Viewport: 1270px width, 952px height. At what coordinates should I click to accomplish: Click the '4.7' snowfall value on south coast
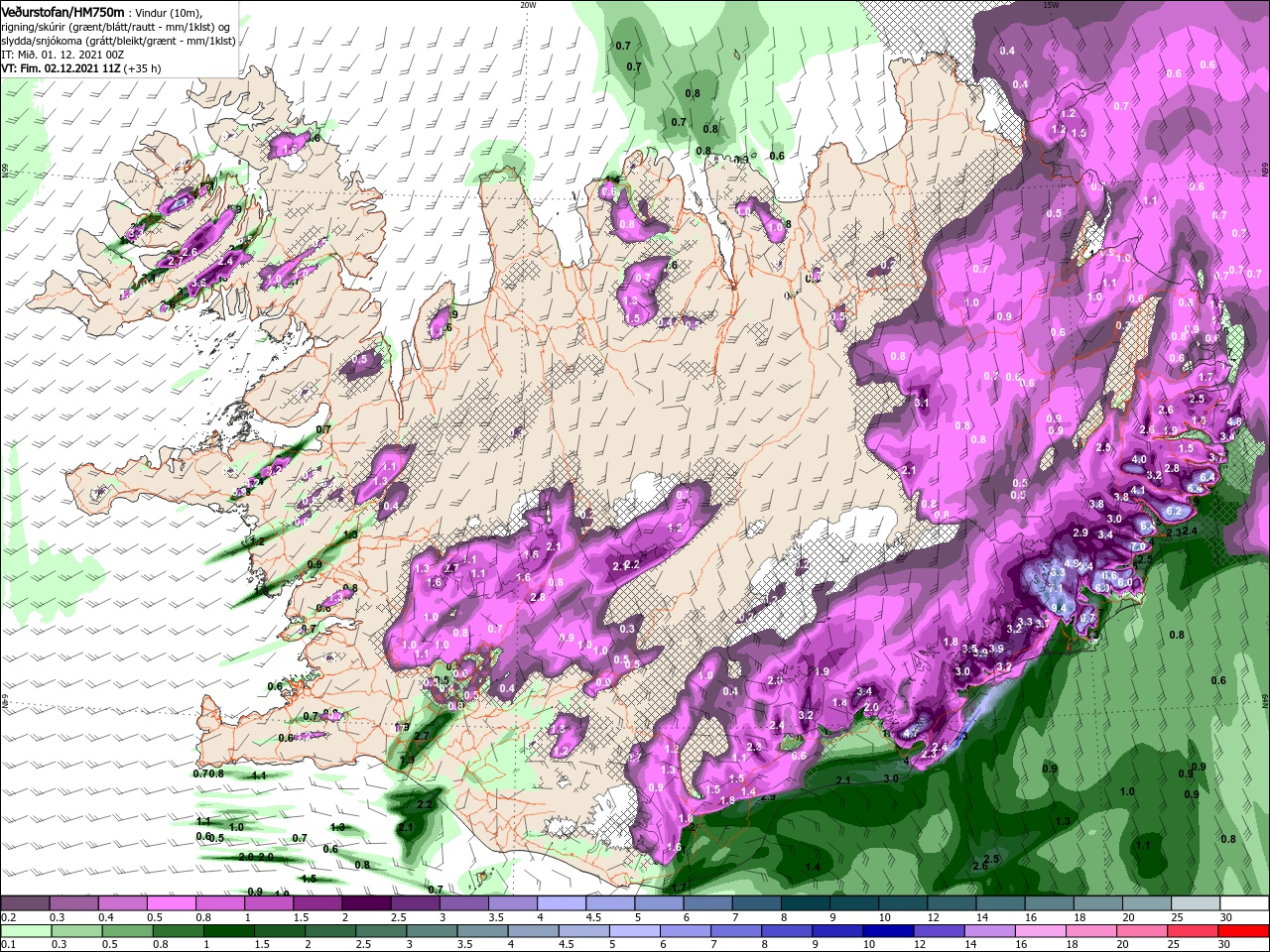tap(910, 734)
